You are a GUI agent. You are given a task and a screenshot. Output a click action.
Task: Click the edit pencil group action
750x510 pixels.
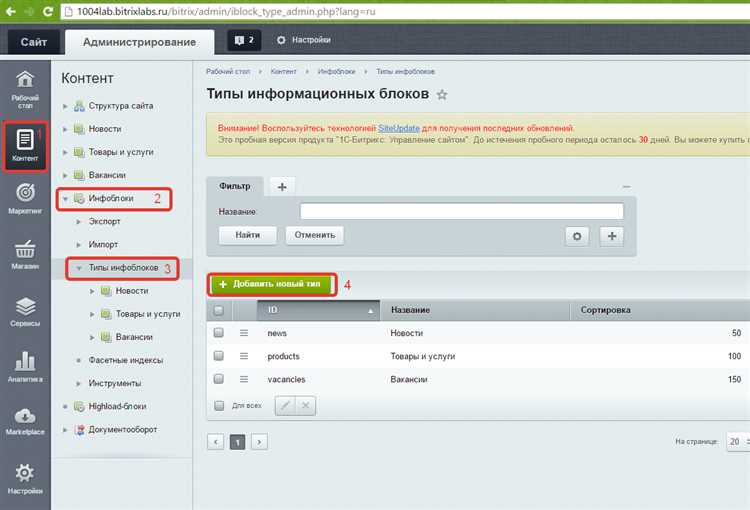point(285,406)
